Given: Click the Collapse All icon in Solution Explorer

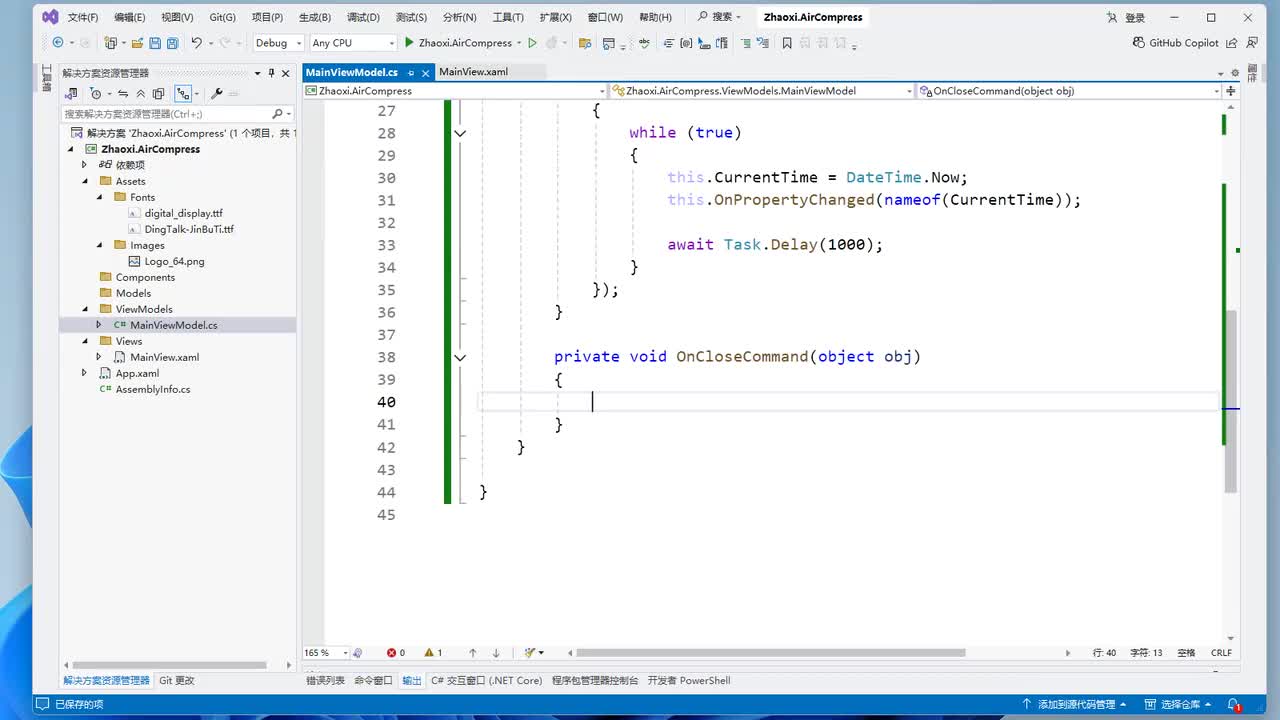Looking at the screenshot, I should click(x=141, y=94).
